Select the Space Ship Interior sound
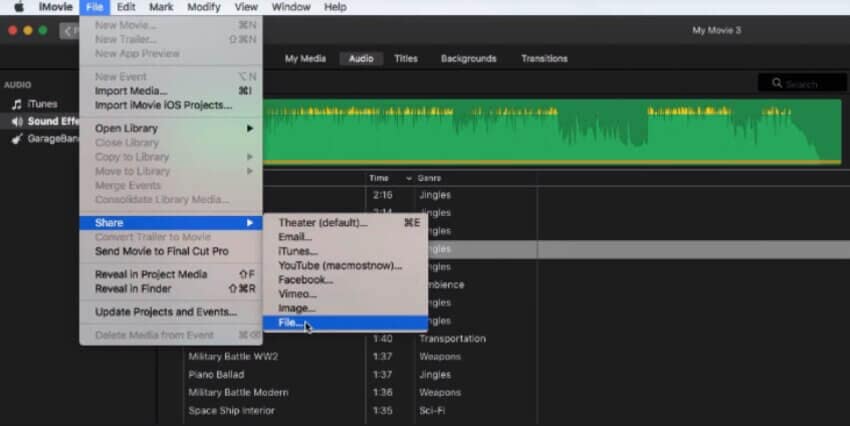The image size is (850, 426). (x=231, y=410)
